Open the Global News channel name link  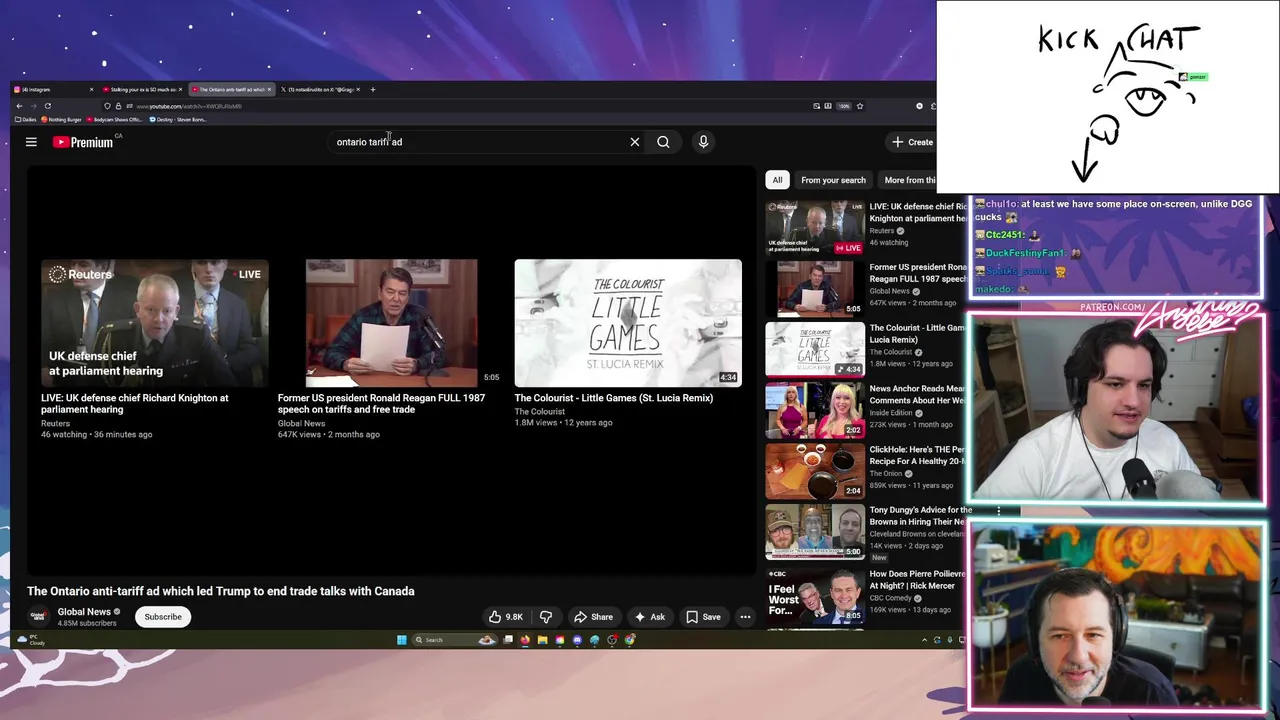click(84, 612)
